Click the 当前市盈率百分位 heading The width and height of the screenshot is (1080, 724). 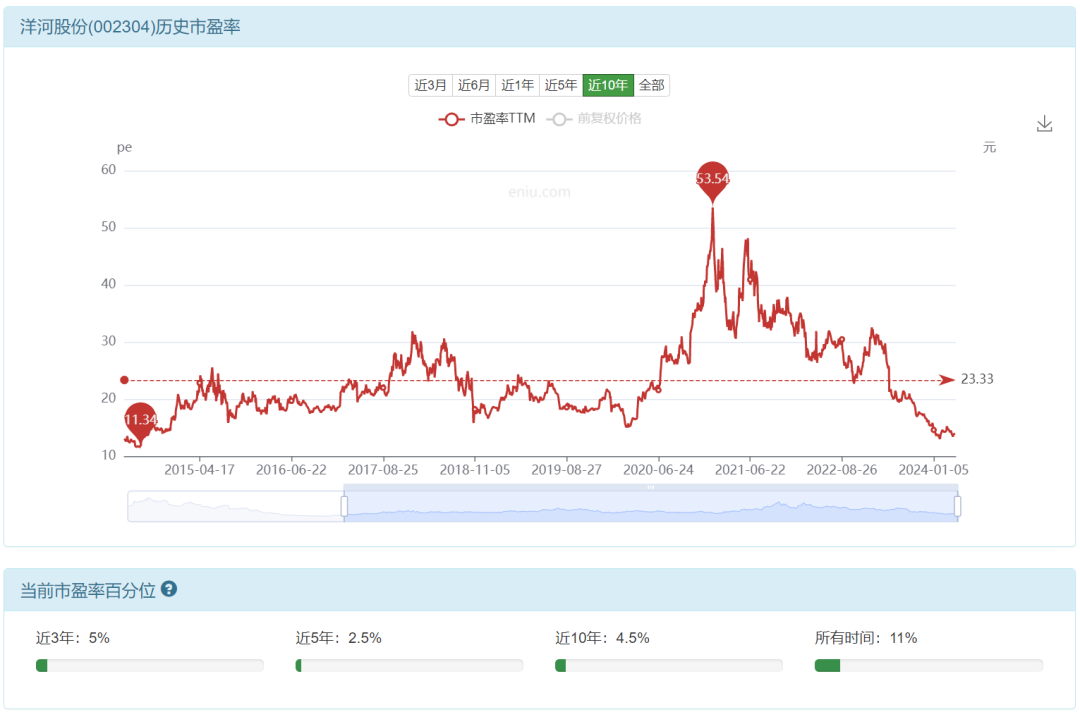click(87, 590)
